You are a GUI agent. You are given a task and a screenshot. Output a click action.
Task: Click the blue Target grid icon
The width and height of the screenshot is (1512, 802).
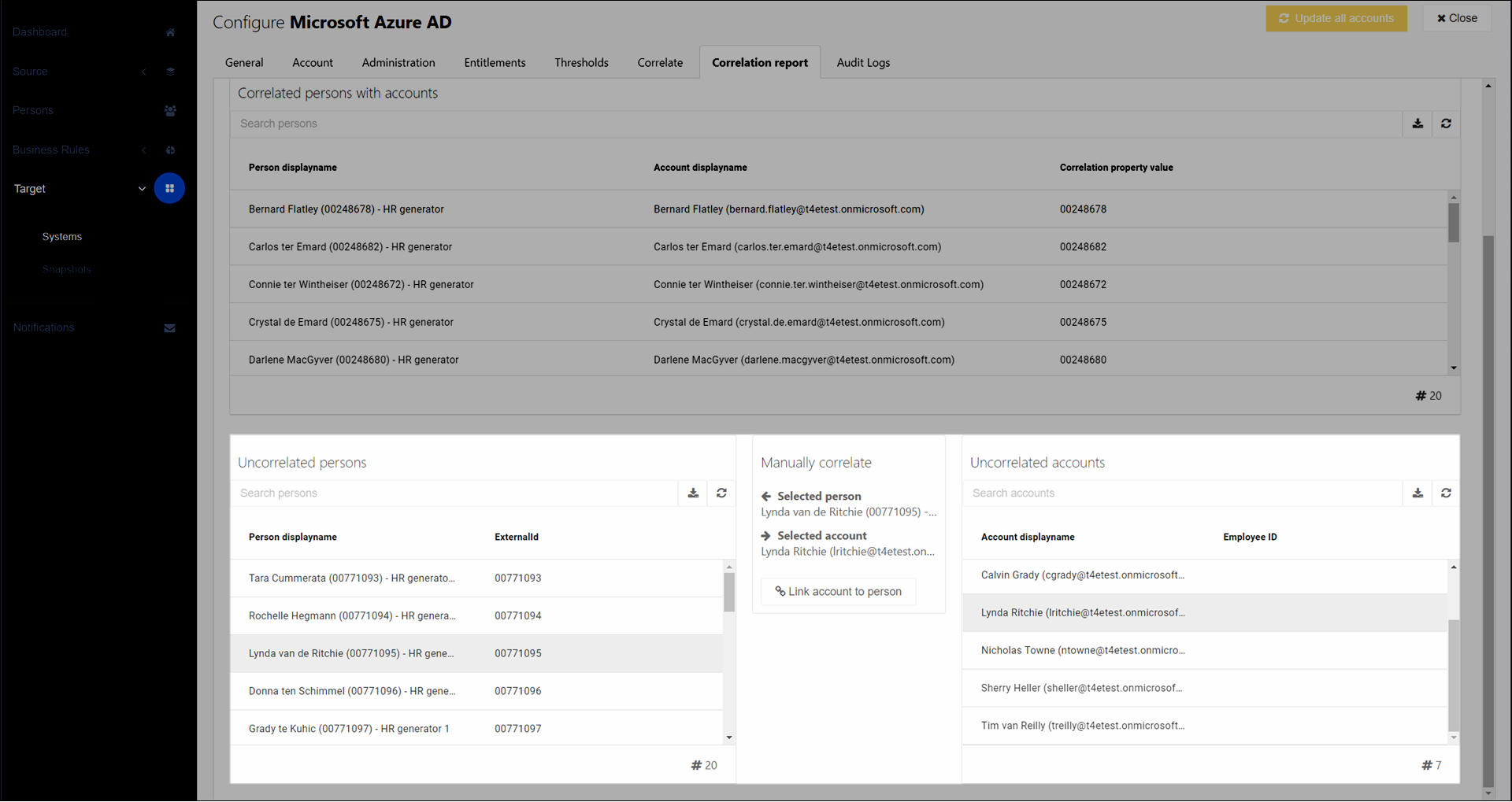pyautogui.click(x=169, y=189)
